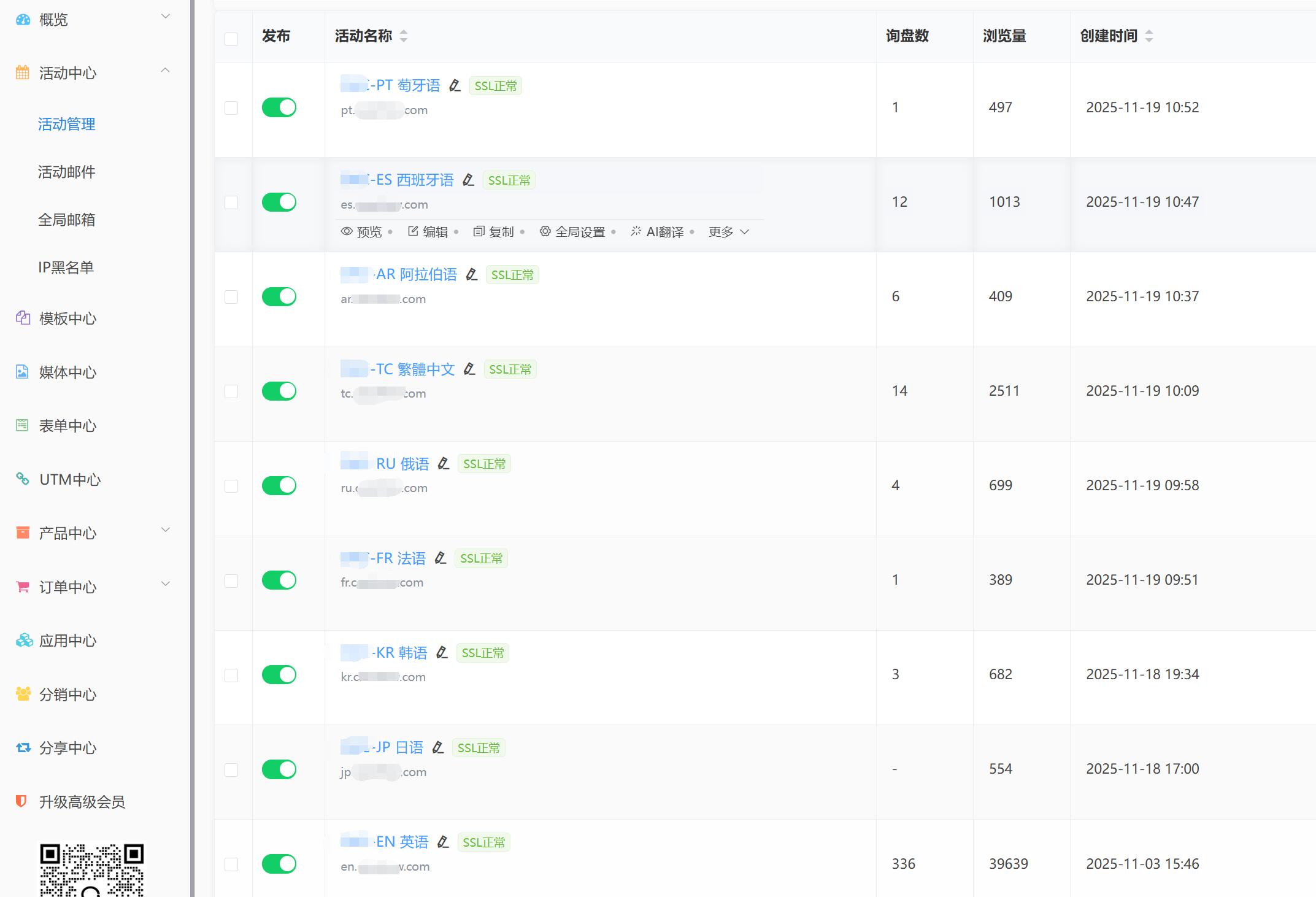This screenshot has height=897, width=1316.
Task: Open the UTM中心 sidebar icon
Action: [x=22, y=480]
